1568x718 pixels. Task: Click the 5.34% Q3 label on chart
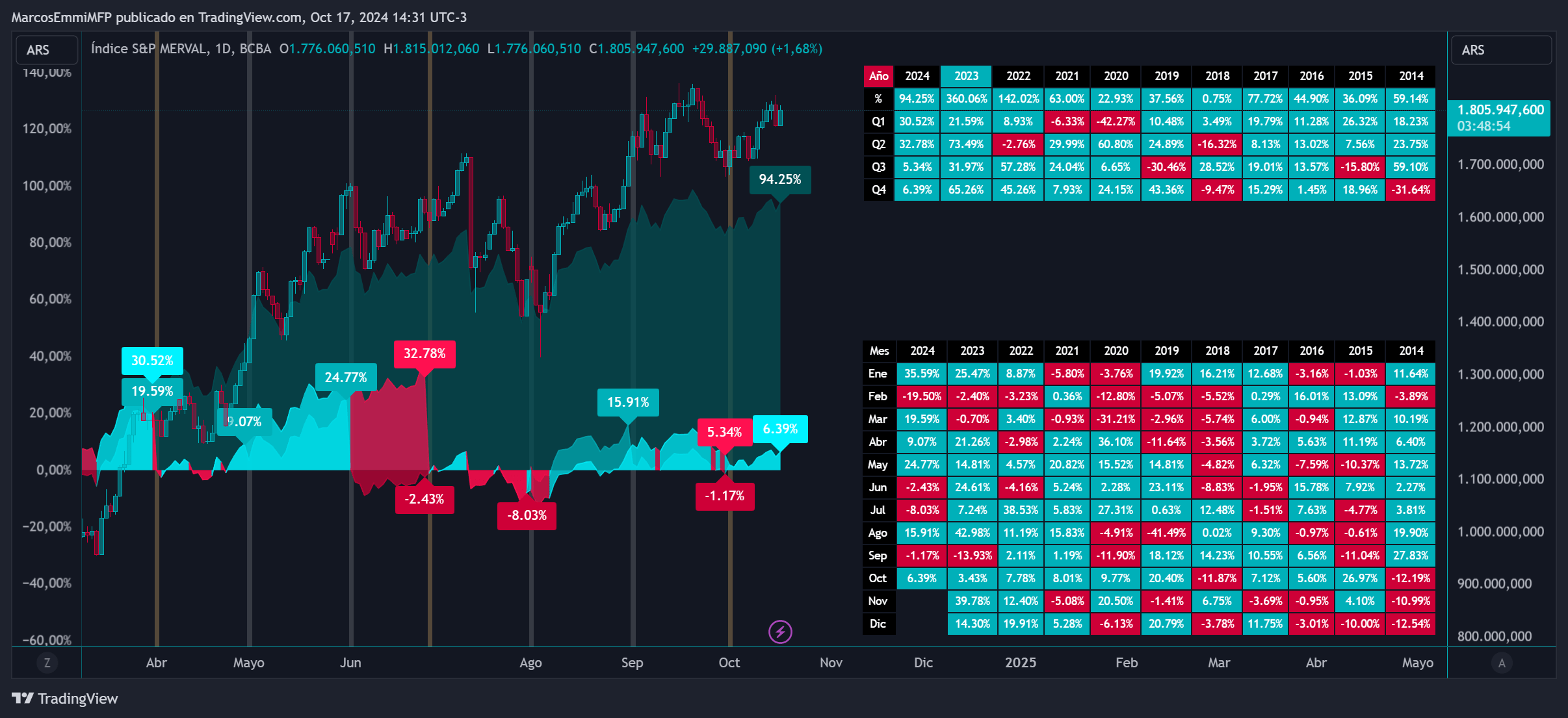(x=724, y=432)
